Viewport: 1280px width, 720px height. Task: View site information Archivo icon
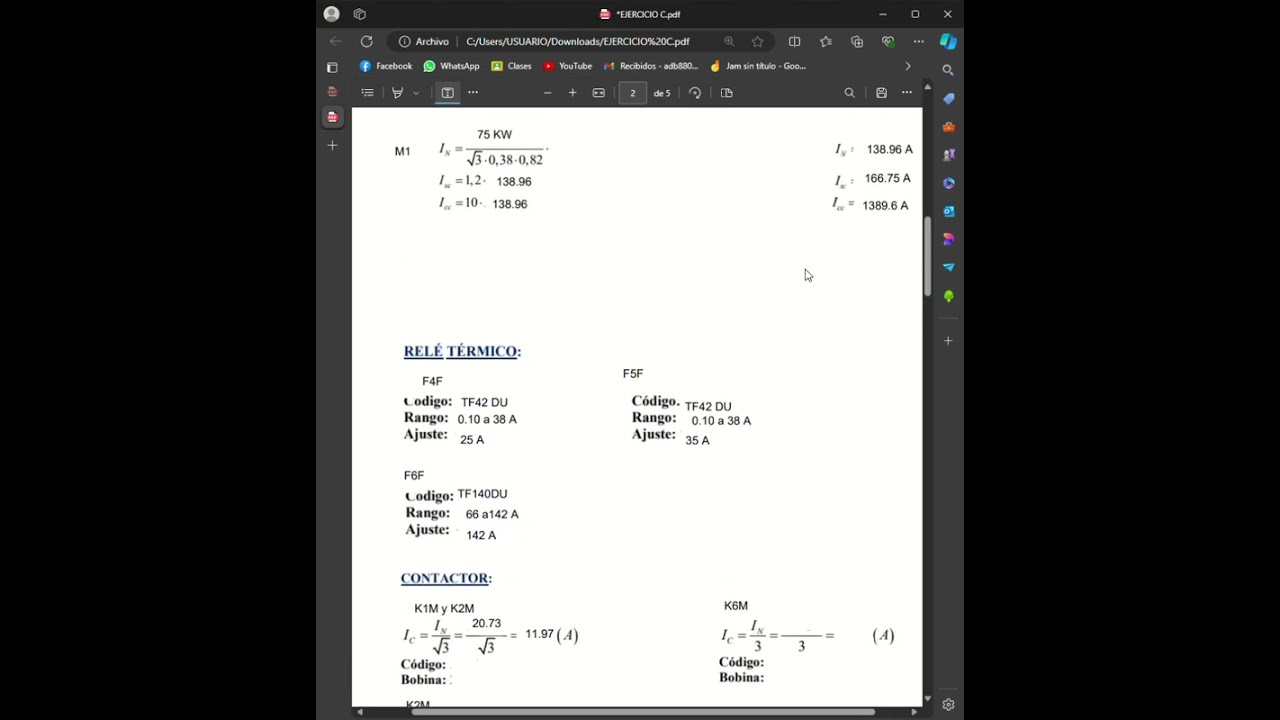tap(424, 41)
